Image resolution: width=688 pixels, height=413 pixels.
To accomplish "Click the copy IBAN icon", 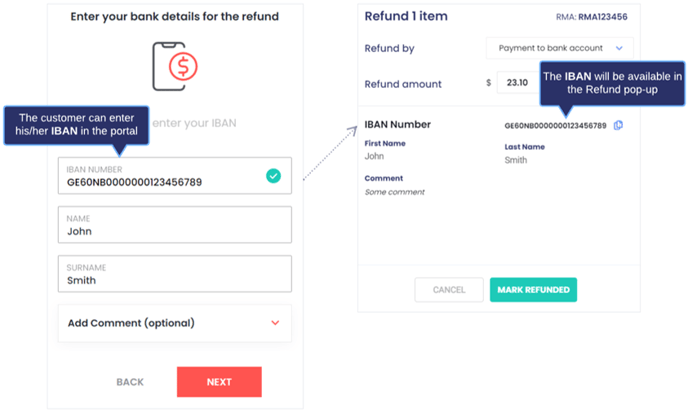I will (618, 126).
